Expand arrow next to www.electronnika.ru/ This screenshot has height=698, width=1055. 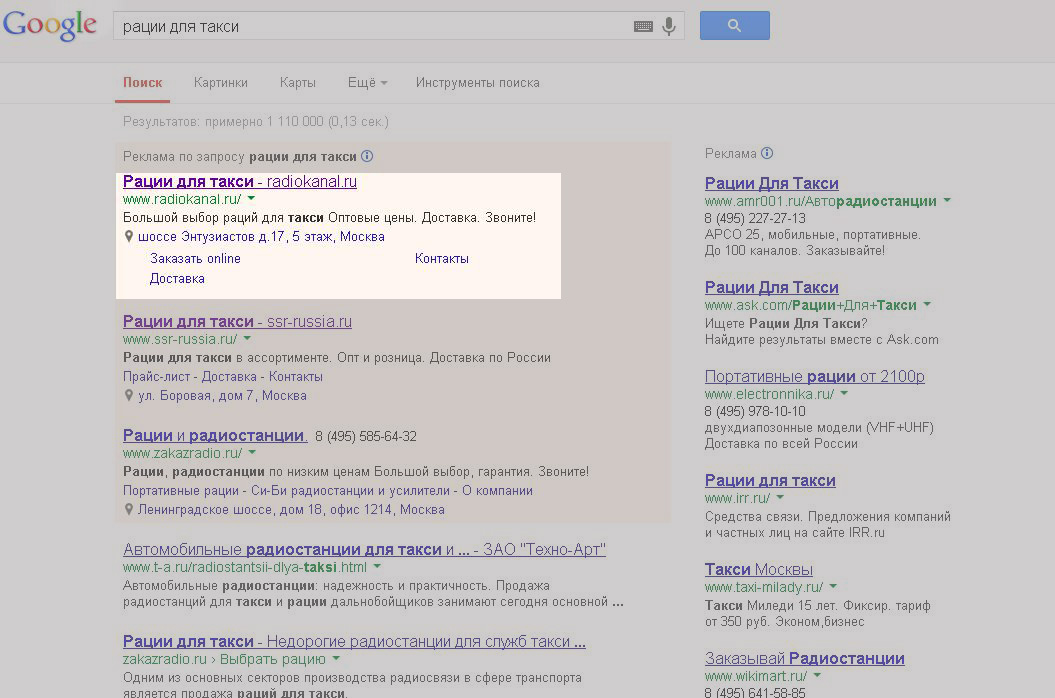click(x=844, y=393)
